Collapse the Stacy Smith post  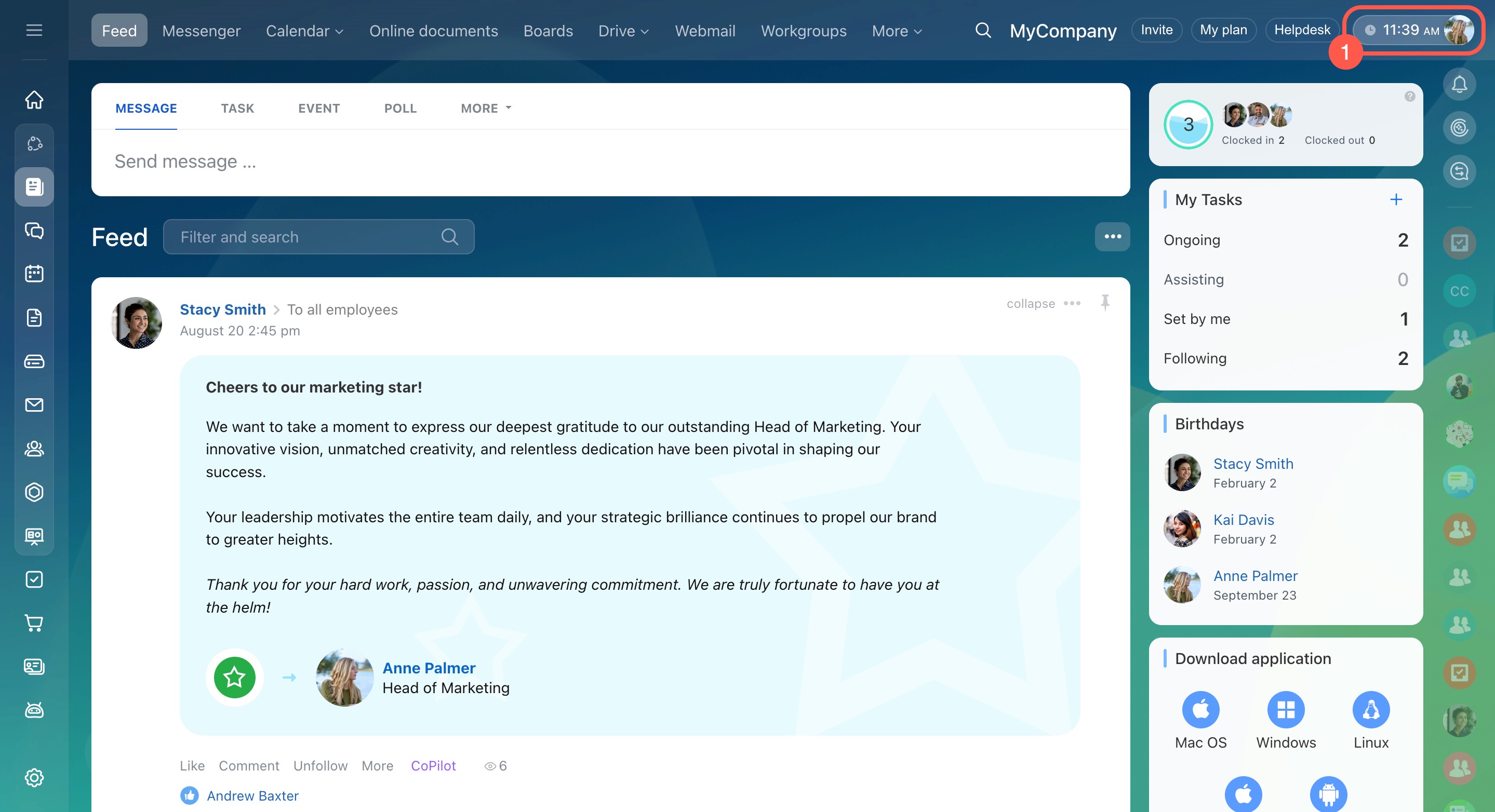(1030, 303)
